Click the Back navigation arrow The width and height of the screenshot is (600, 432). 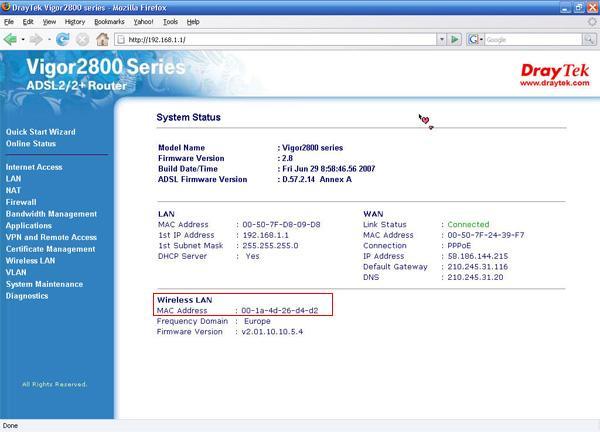[x=10, y=39]
